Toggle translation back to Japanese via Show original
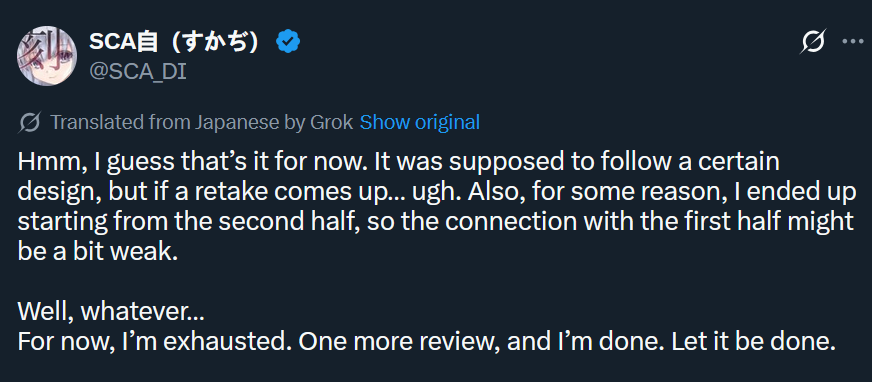Screen dimensions: 872x382 pyautogui.click(x=419, y=122)
